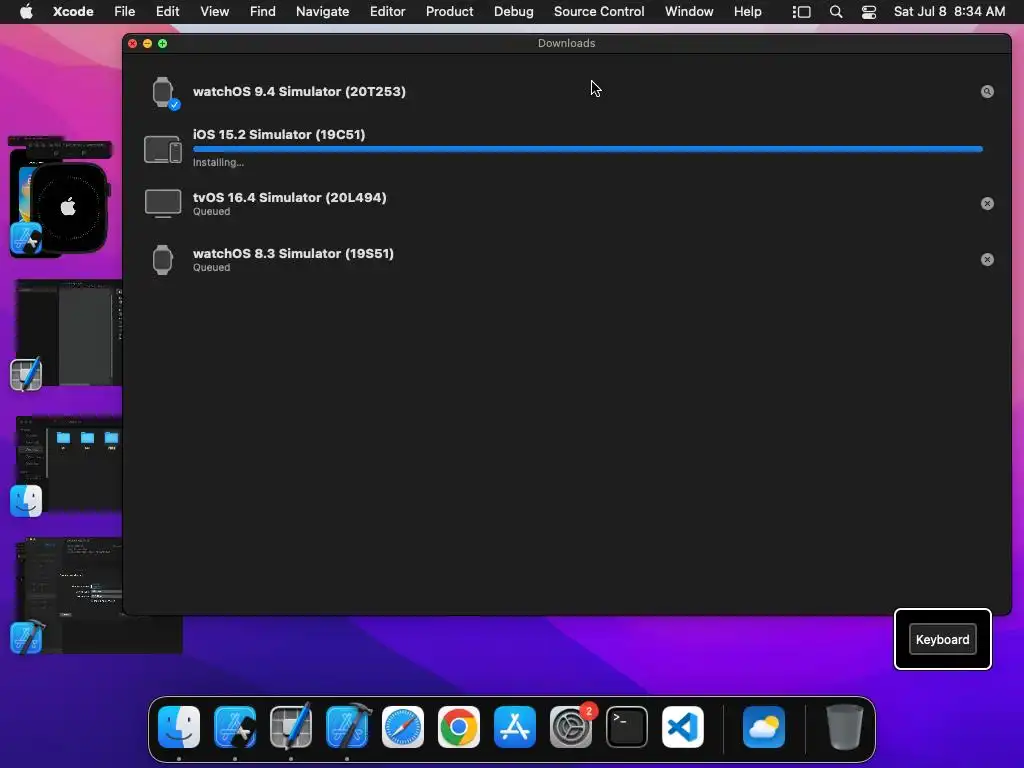Switch to Xcode project window thumbnail
Screen dimensions: 1024x768
pyautogui.click(x=72, y=596)
